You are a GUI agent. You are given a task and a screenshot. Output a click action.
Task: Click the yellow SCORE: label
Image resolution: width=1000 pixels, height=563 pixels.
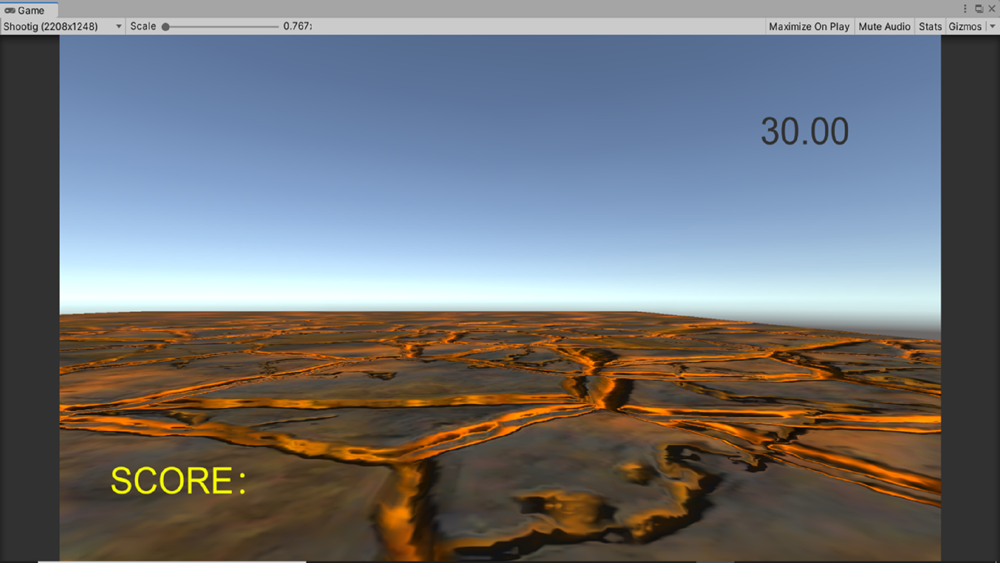click(179, 481)
